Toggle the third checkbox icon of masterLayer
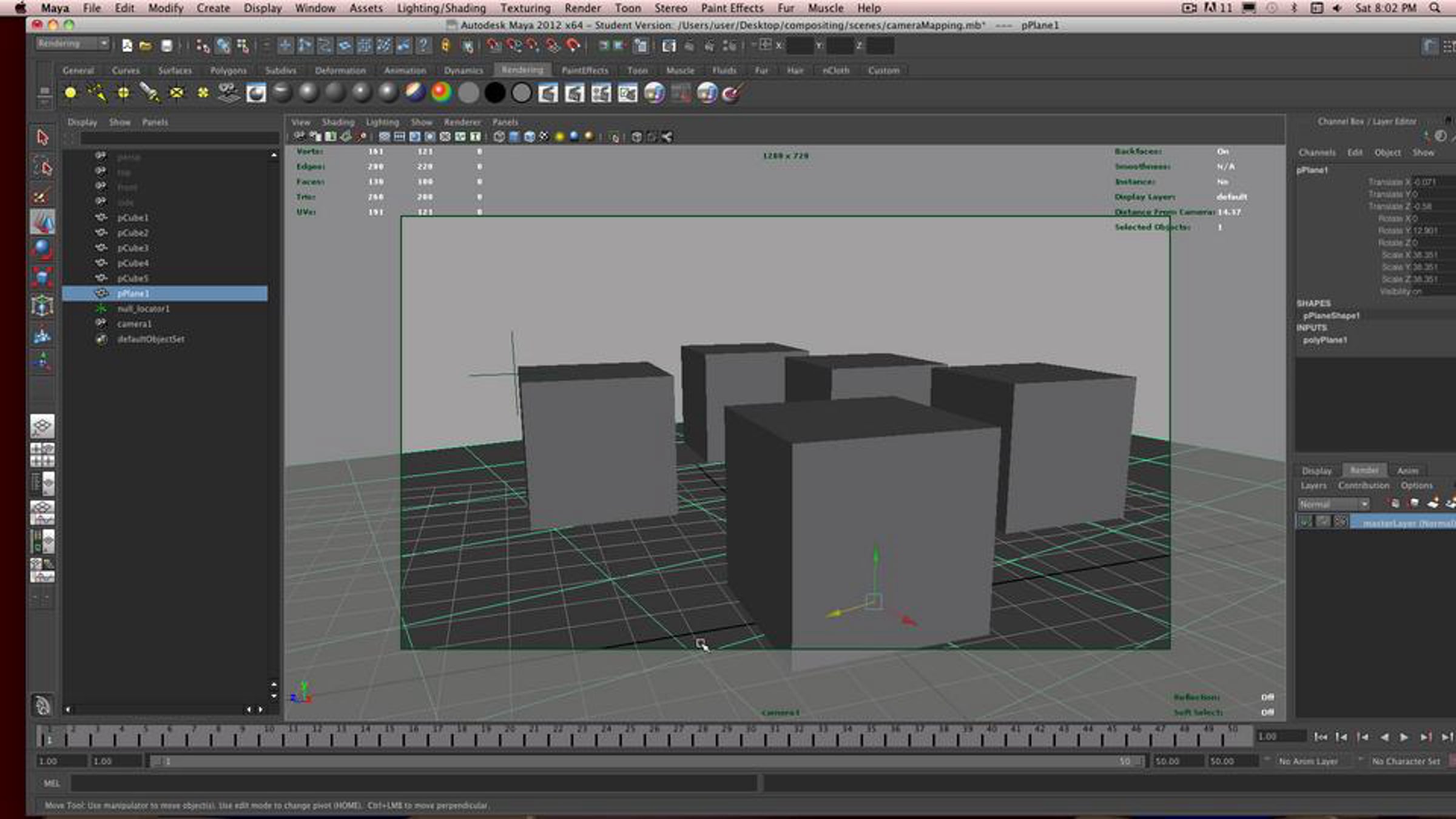The height and width of the screenshot is (819, 1456). pyautogui.click(x=1340, y=521)
